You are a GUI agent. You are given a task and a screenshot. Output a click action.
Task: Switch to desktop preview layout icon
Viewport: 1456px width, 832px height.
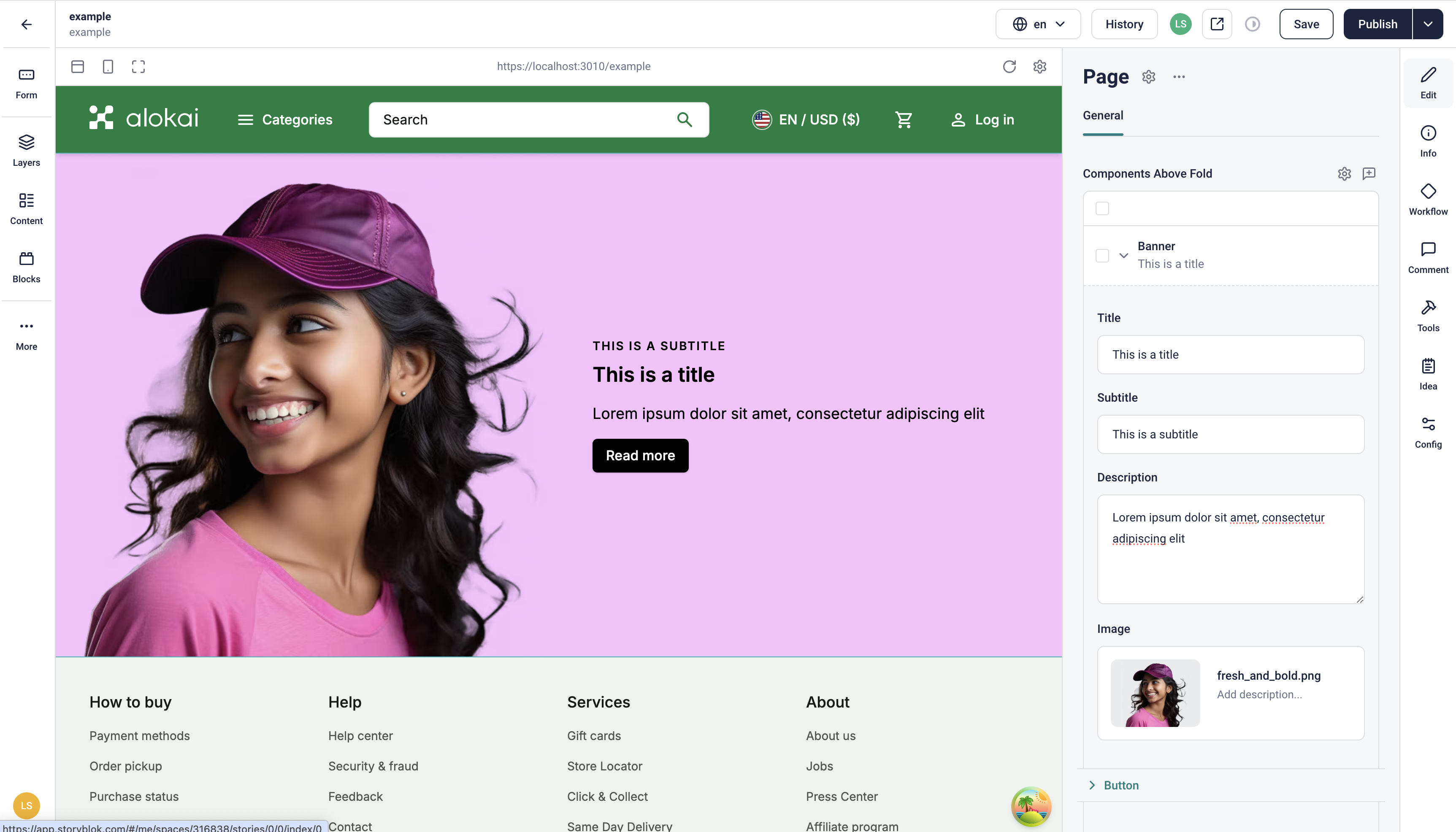tap(78, 66)
